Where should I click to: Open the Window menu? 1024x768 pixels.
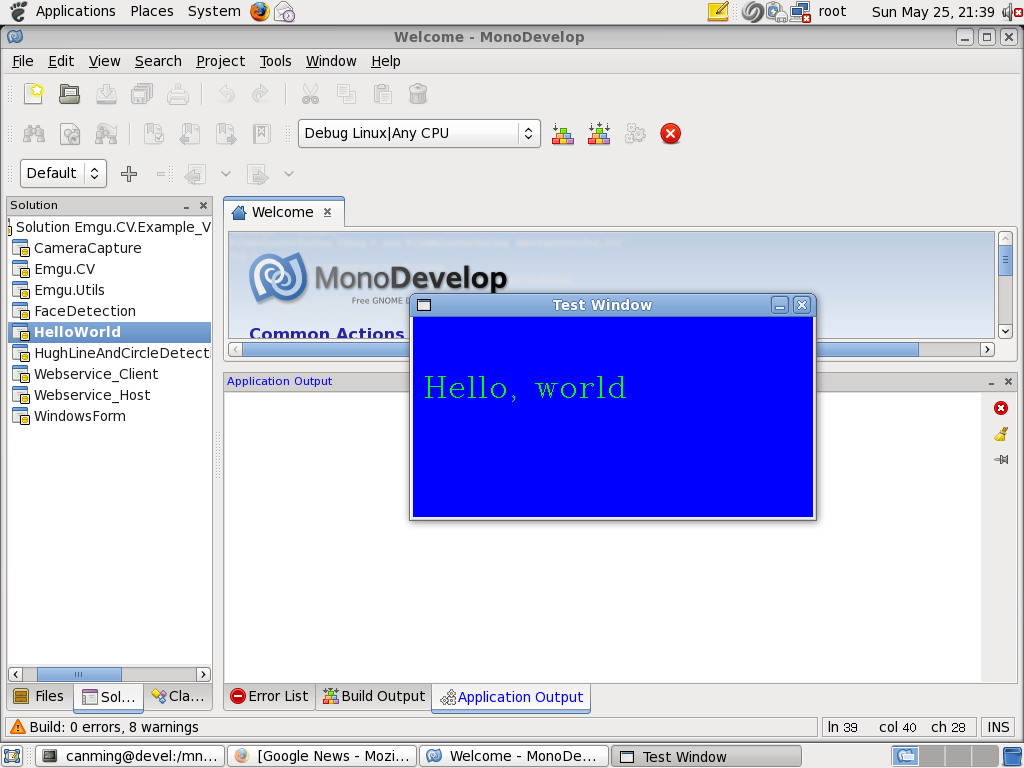pos(331,61)
